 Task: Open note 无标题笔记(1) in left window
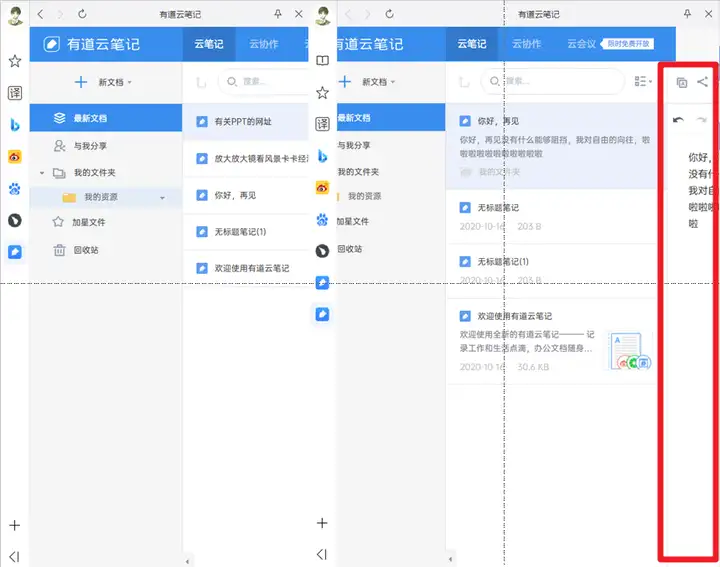(246, 232)
